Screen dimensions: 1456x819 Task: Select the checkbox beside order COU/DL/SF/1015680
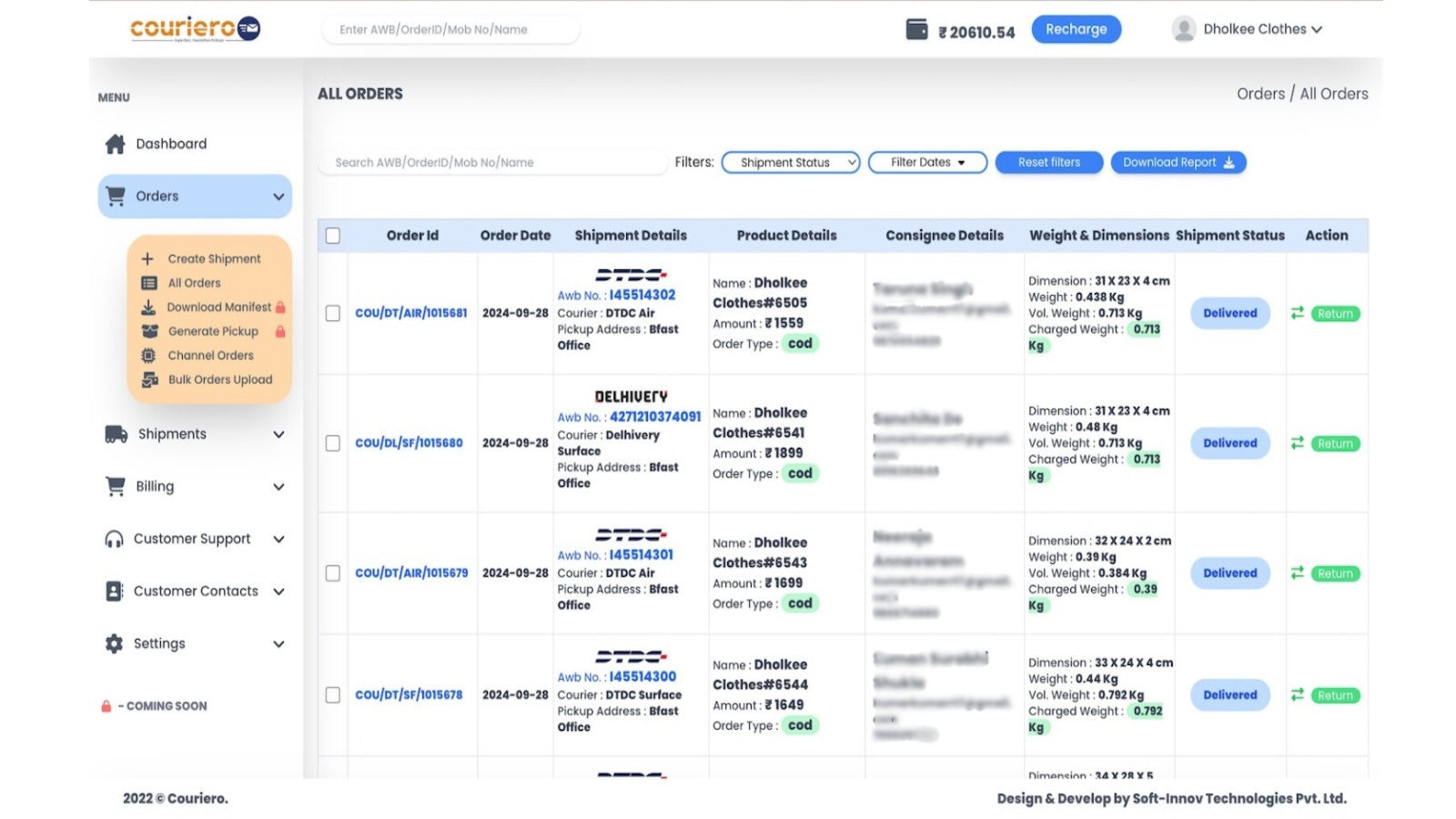(x=332, y=443)
